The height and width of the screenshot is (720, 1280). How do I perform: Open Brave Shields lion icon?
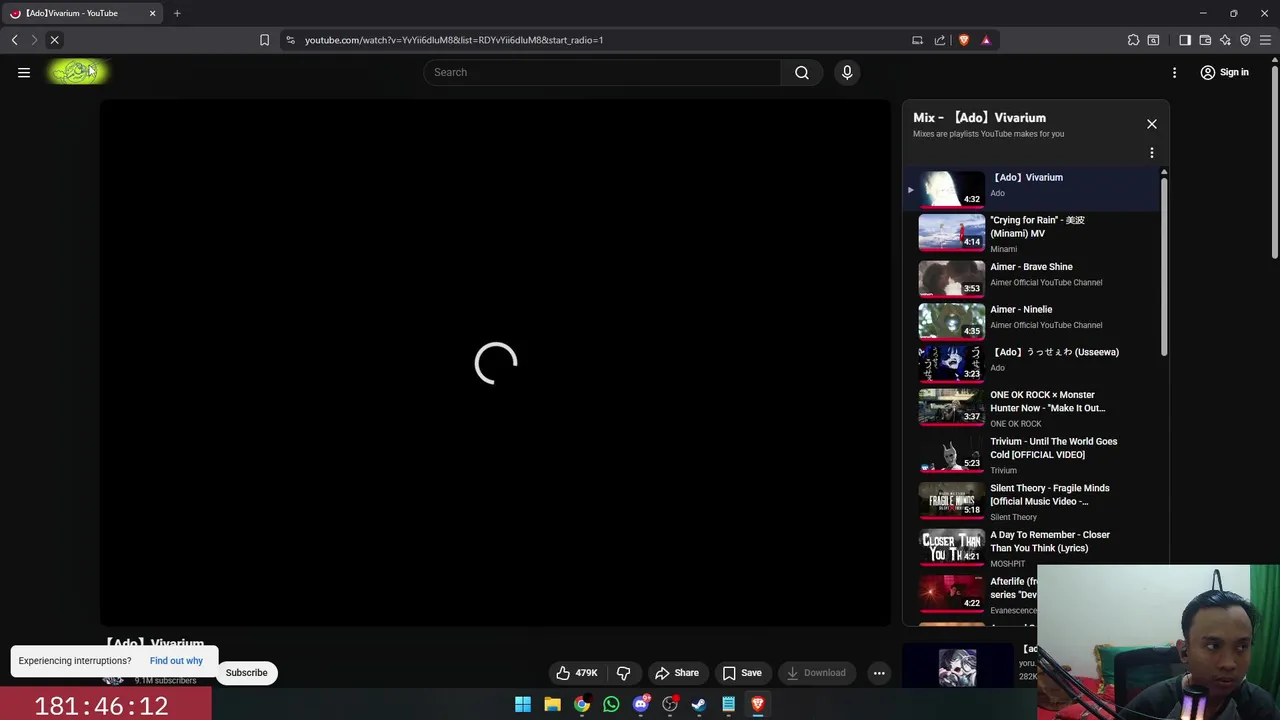[x=964, y=40]
